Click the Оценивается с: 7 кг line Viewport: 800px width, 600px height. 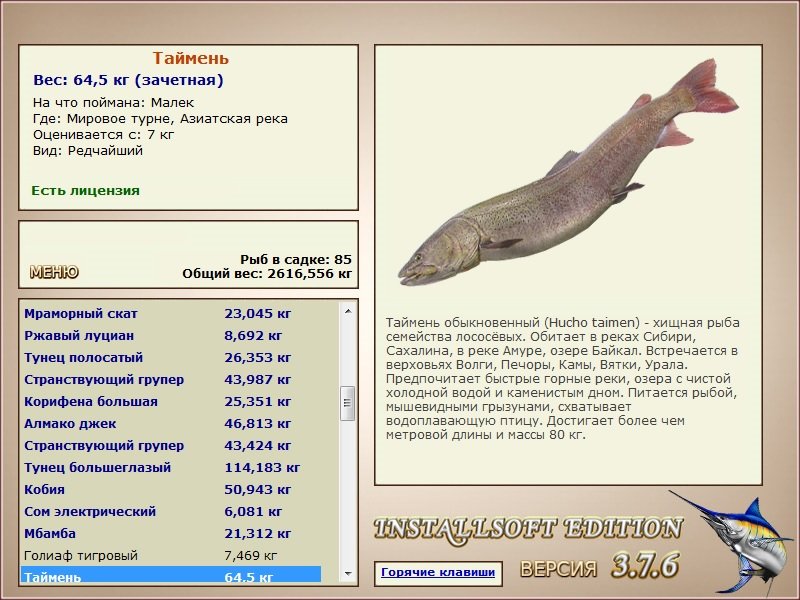click(x=104, y=135)
